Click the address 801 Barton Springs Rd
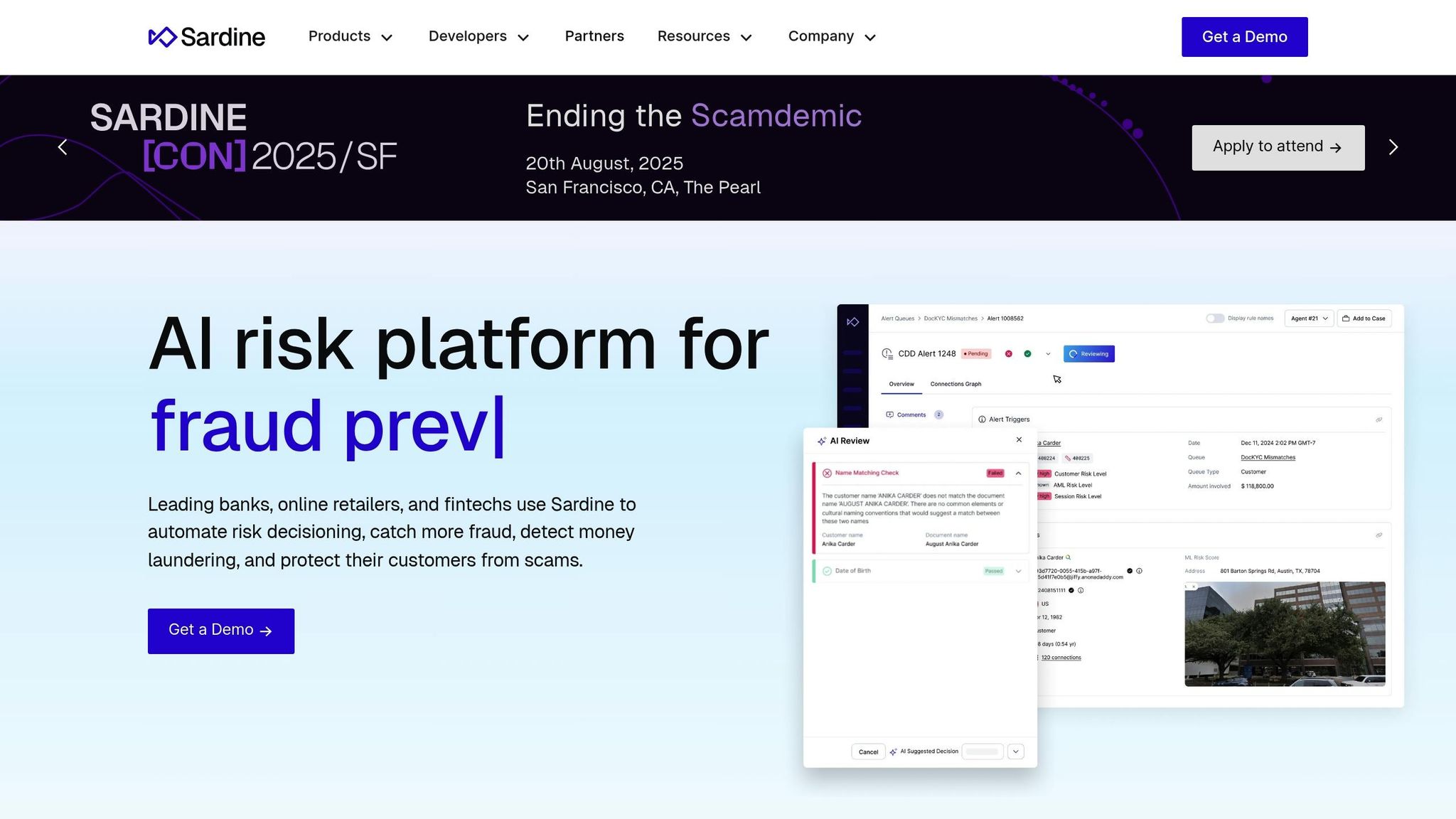This screenshot has width=1456, height=819. click(x=1270, y=571)
